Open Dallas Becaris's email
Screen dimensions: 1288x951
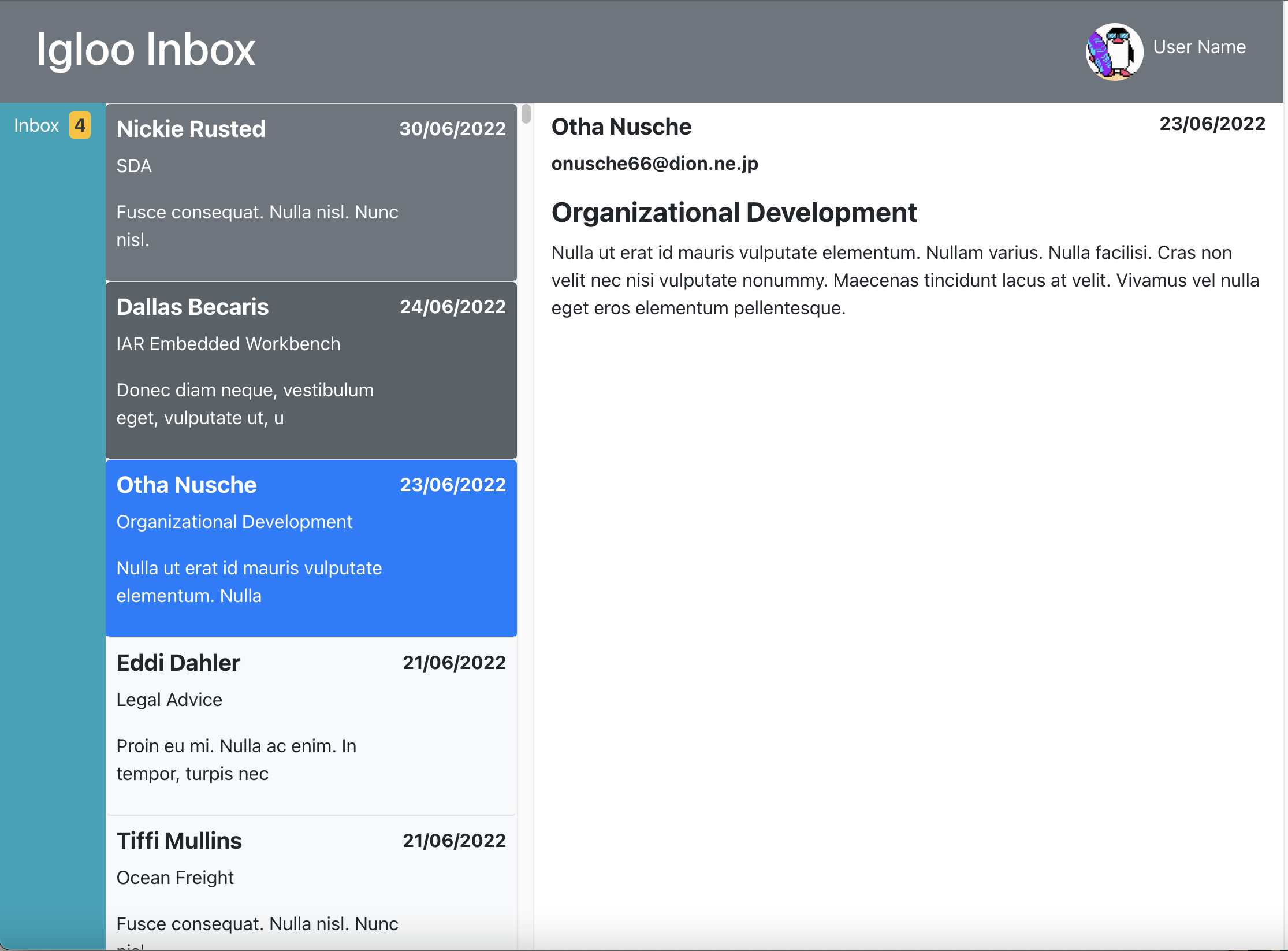(311, 370)
